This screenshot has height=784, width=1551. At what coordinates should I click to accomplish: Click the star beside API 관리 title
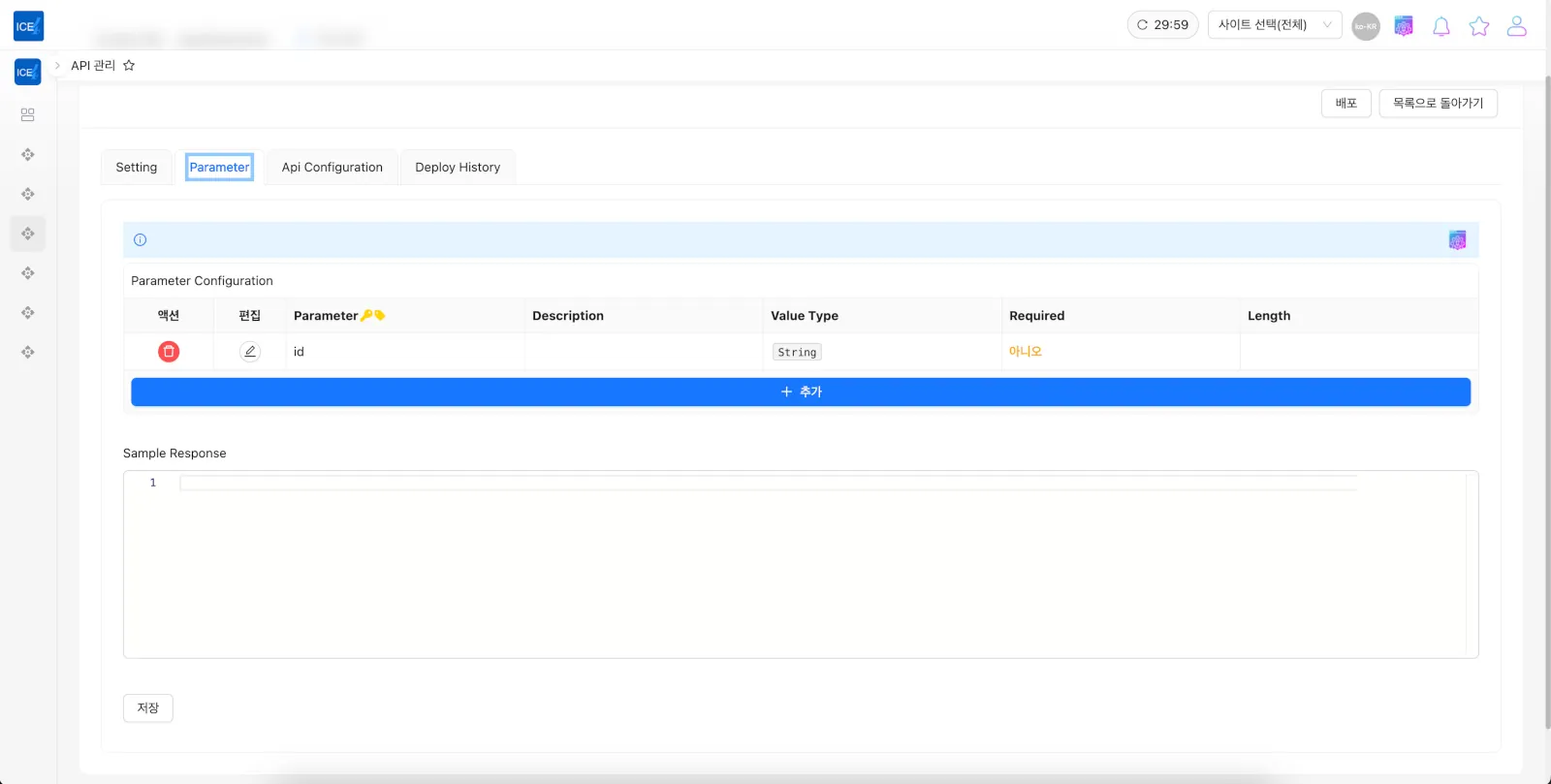[x=129, y=66]
